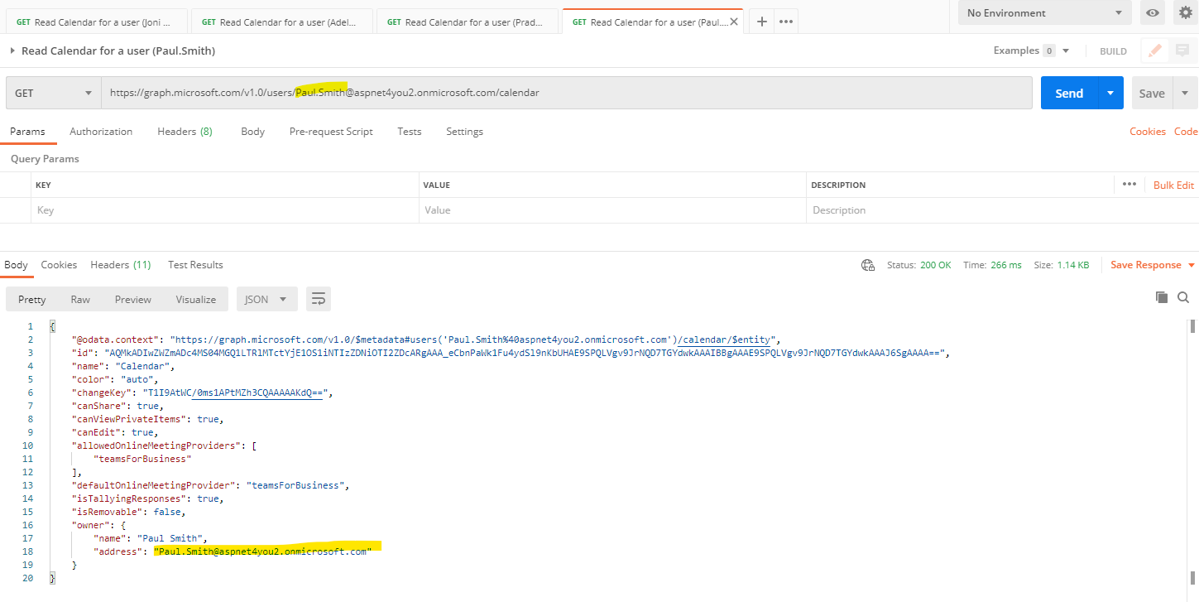Open the No Environment dropdown

point(1045,13)
